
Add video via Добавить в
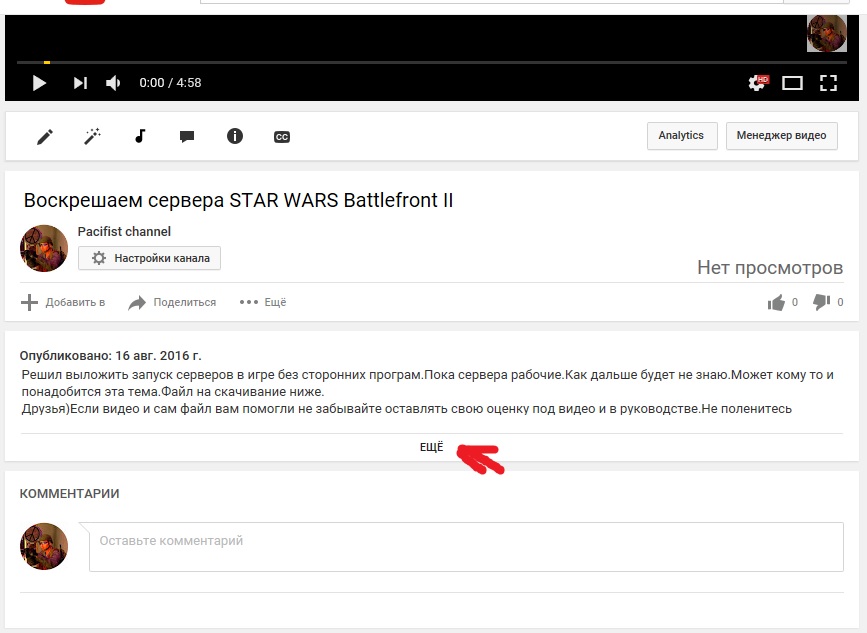point(63,302)
